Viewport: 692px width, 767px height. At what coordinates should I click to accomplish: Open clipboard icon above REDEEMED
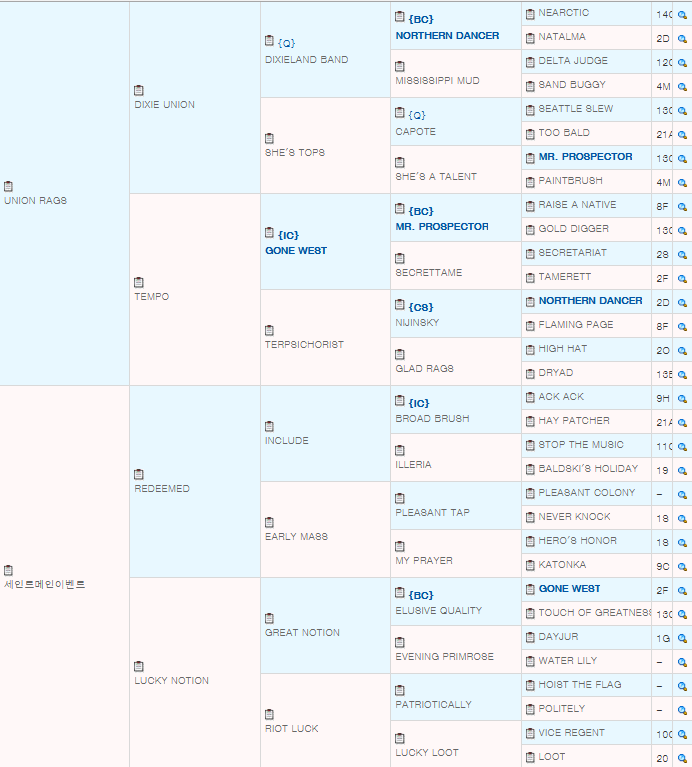point(139,474)
